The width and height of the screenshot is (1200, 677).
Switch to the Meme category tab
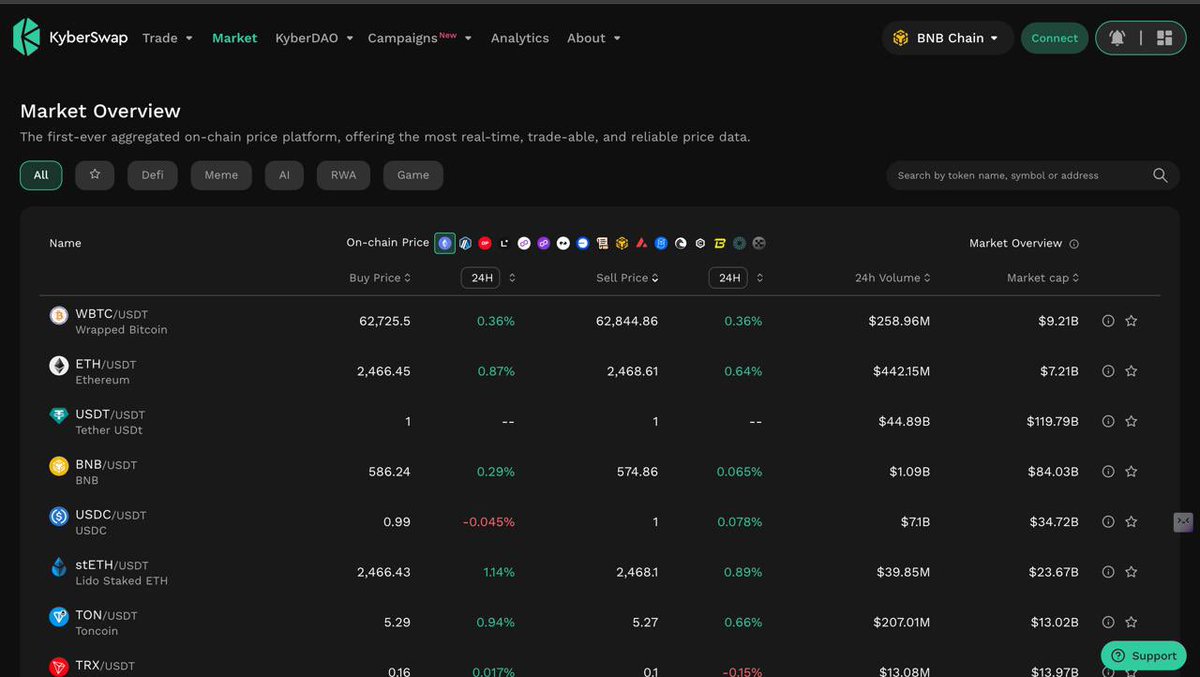coord(221,174)
